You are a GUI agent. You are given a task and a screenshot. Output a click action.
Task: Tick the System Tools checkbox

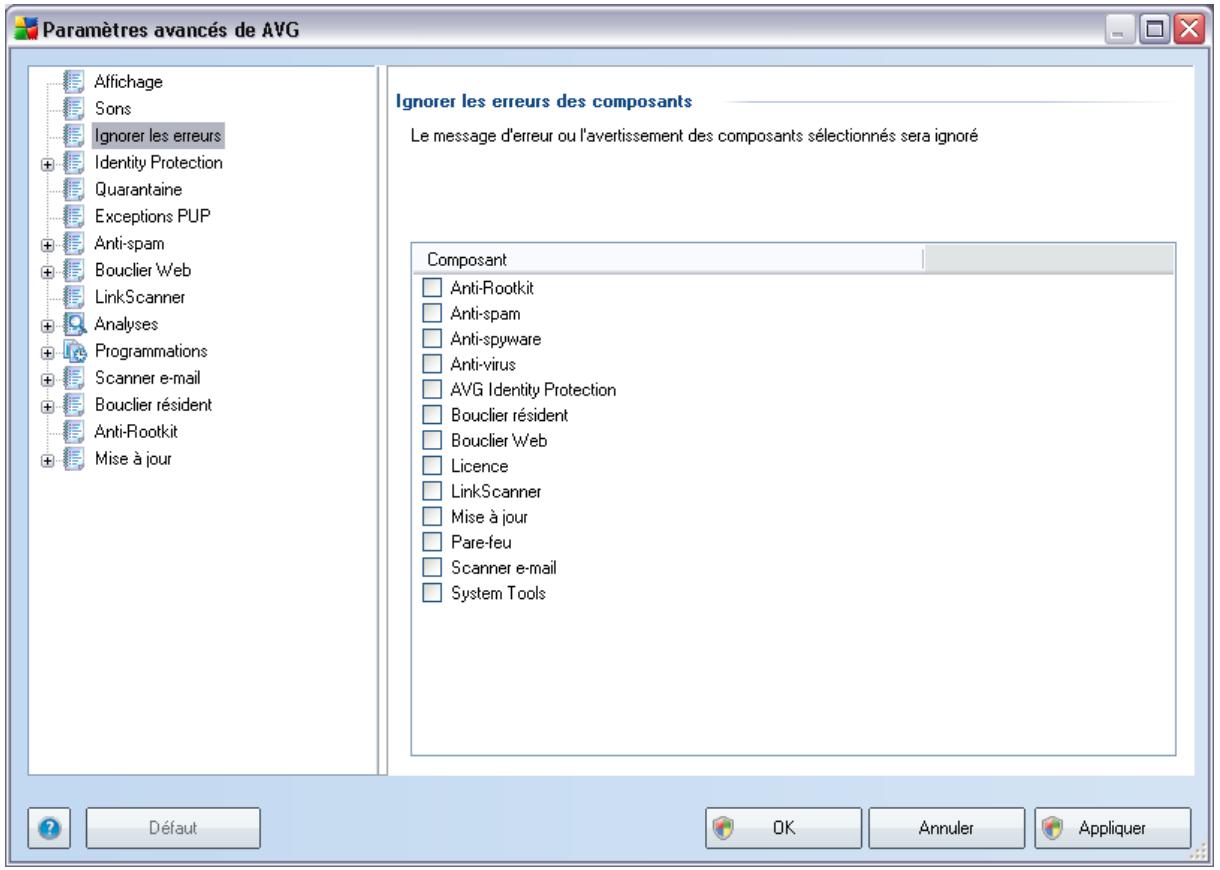pyautogui.click(x=431, y=593)
